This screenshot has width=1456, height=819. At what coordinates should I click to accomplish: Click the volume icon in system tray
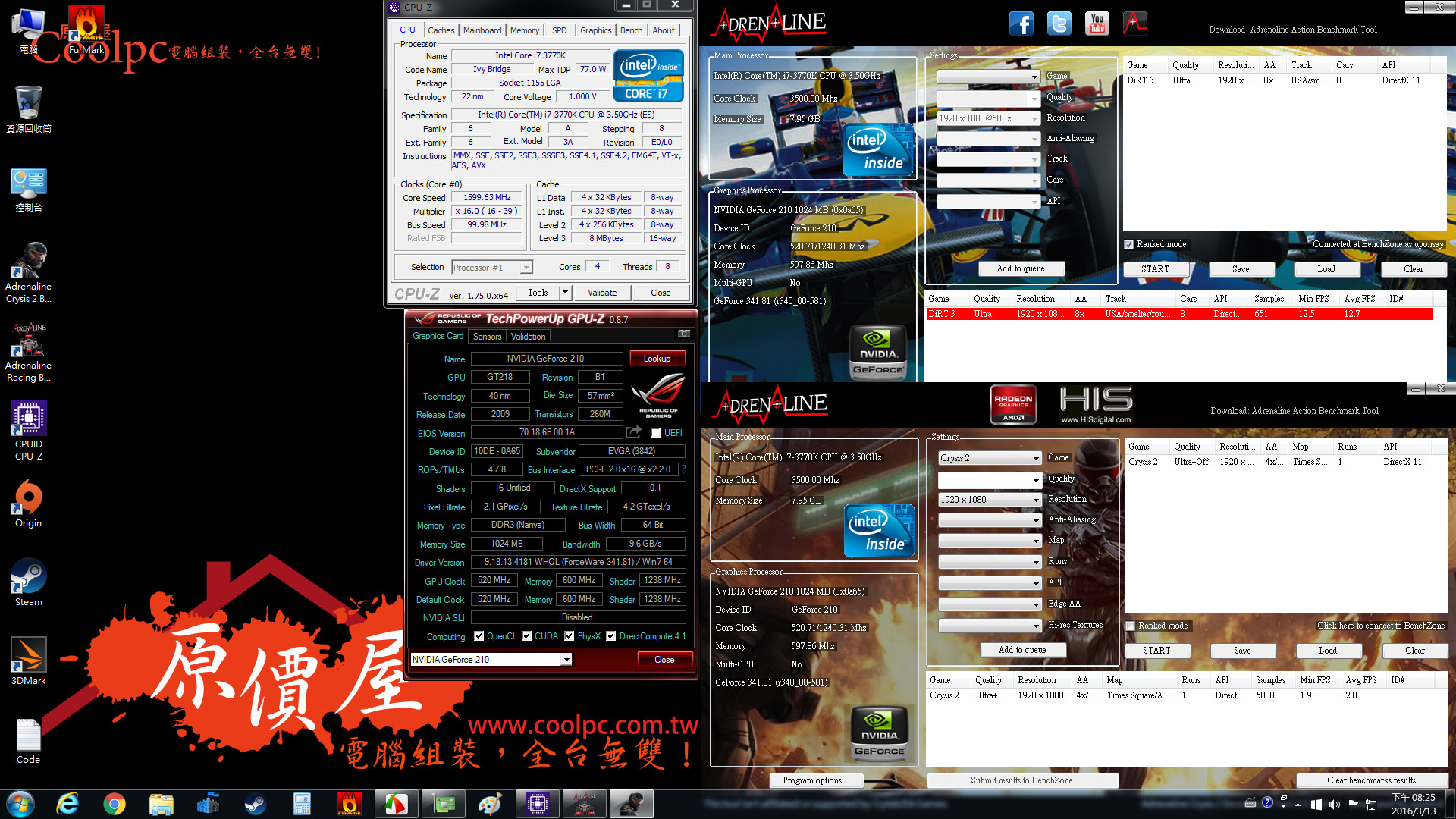tap(1334, 804)
